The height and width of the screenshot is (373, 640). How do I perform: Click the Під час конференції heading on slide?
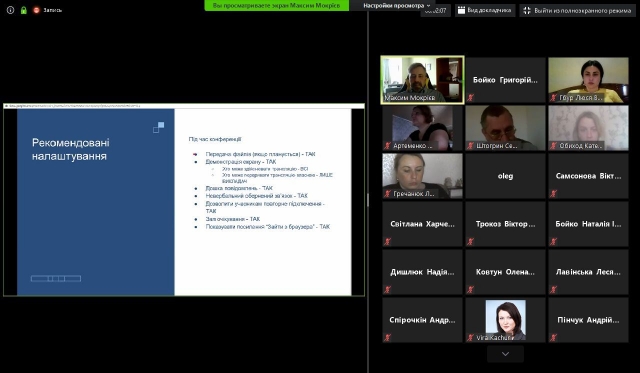point(215,139)
